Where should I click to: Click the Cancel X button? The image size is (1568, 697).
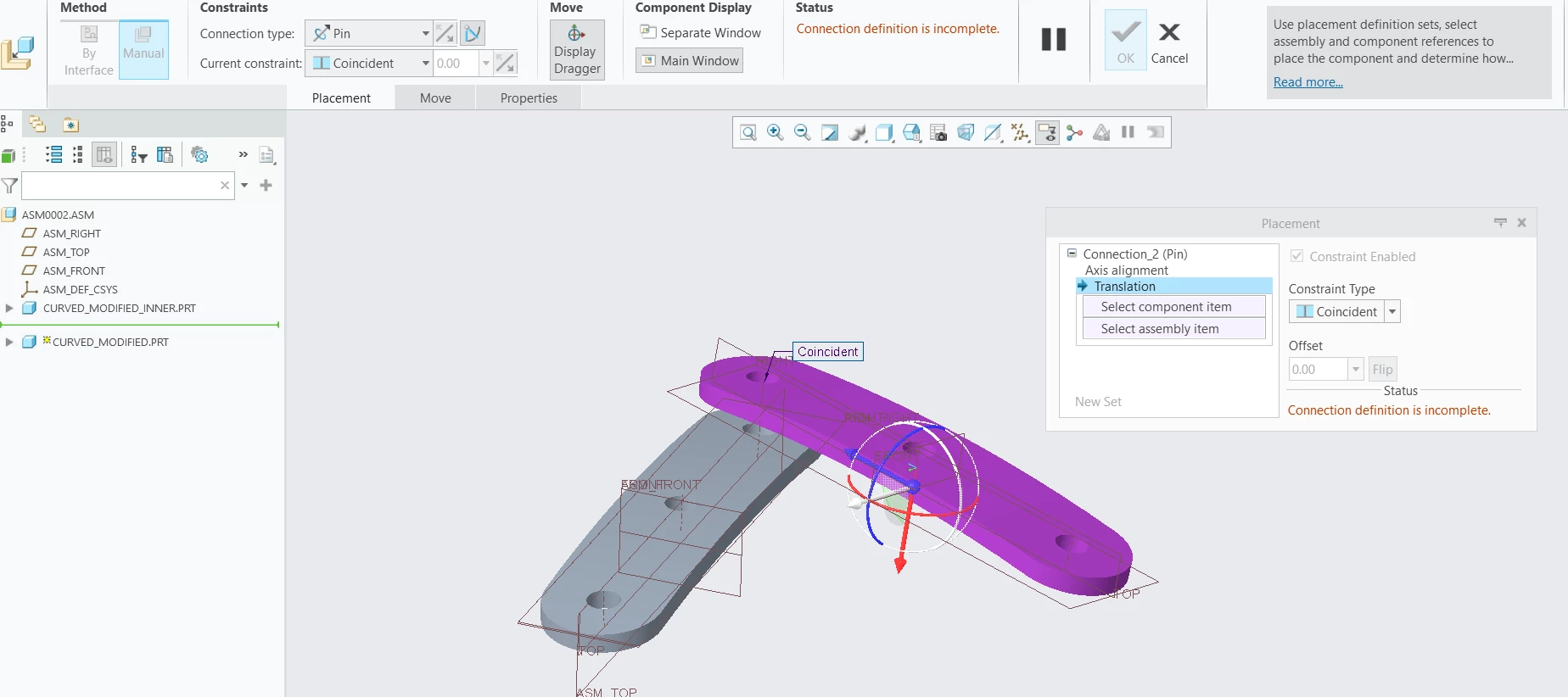(1169, 43)
